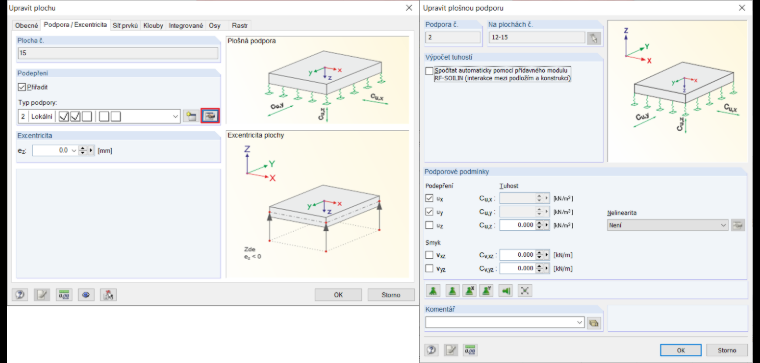Open the nonlinearity edit icon beside Není
This screenshot has width=760, height=363.
pyautogui.click(x=738, y=225)
